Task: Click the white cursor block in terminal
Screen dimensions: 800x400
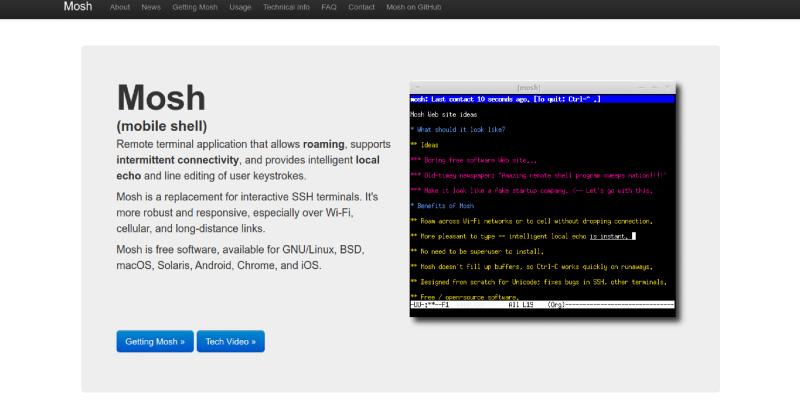Action: tap(634, 236)
